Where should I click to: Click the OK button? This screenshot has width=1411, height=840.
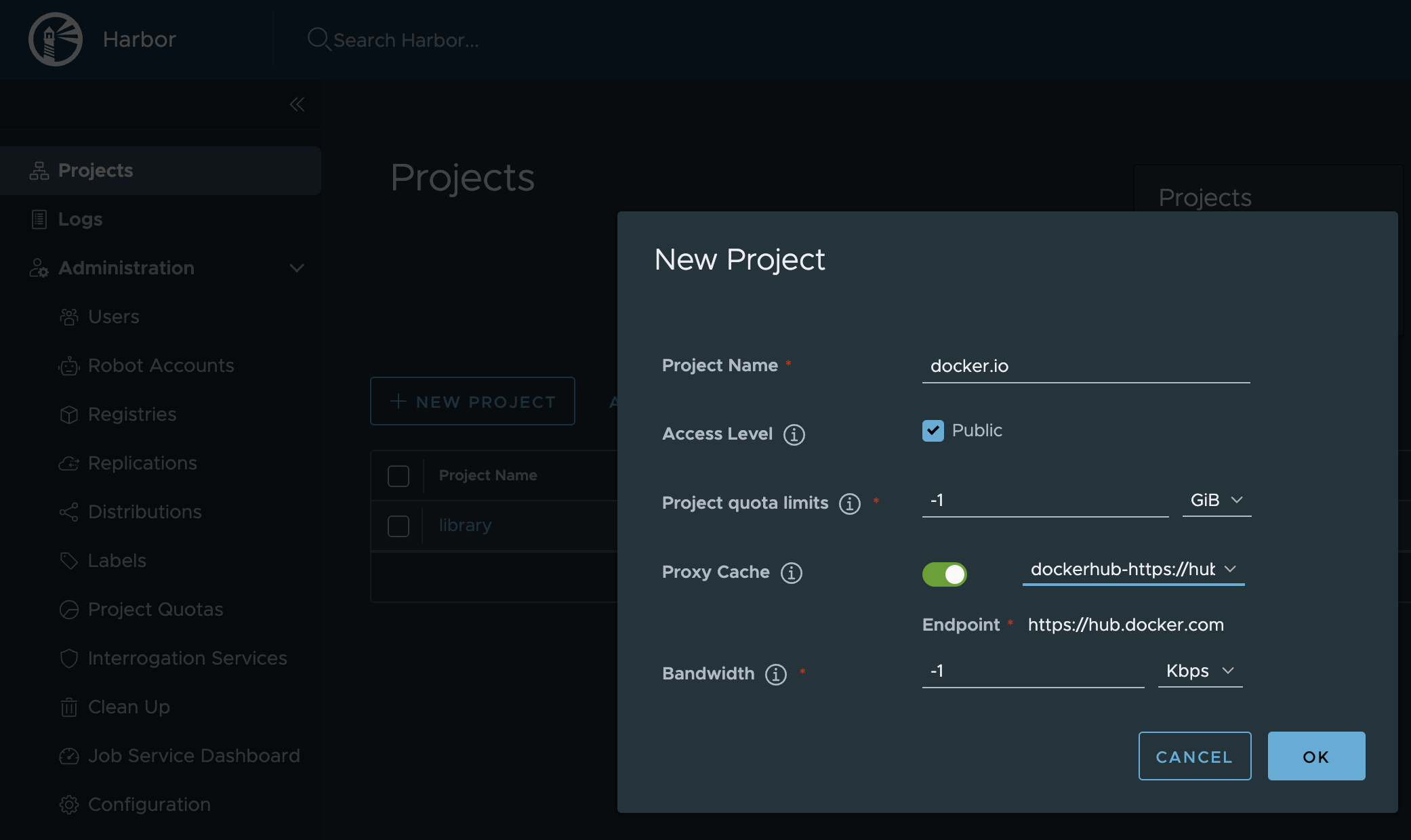1316,756
